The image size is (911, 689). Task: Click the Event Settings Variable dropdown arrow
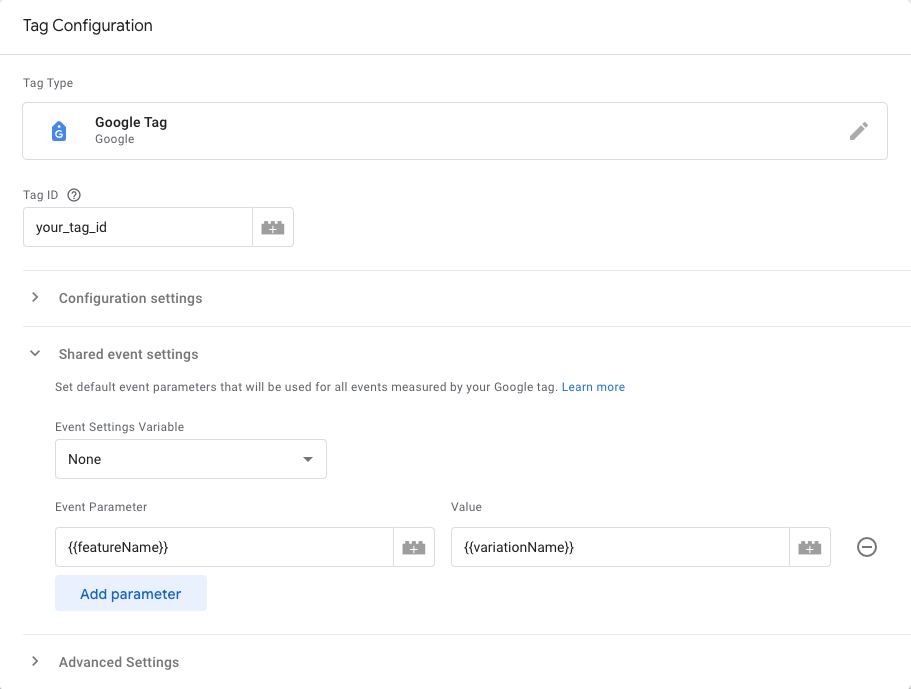click(308, 458)
